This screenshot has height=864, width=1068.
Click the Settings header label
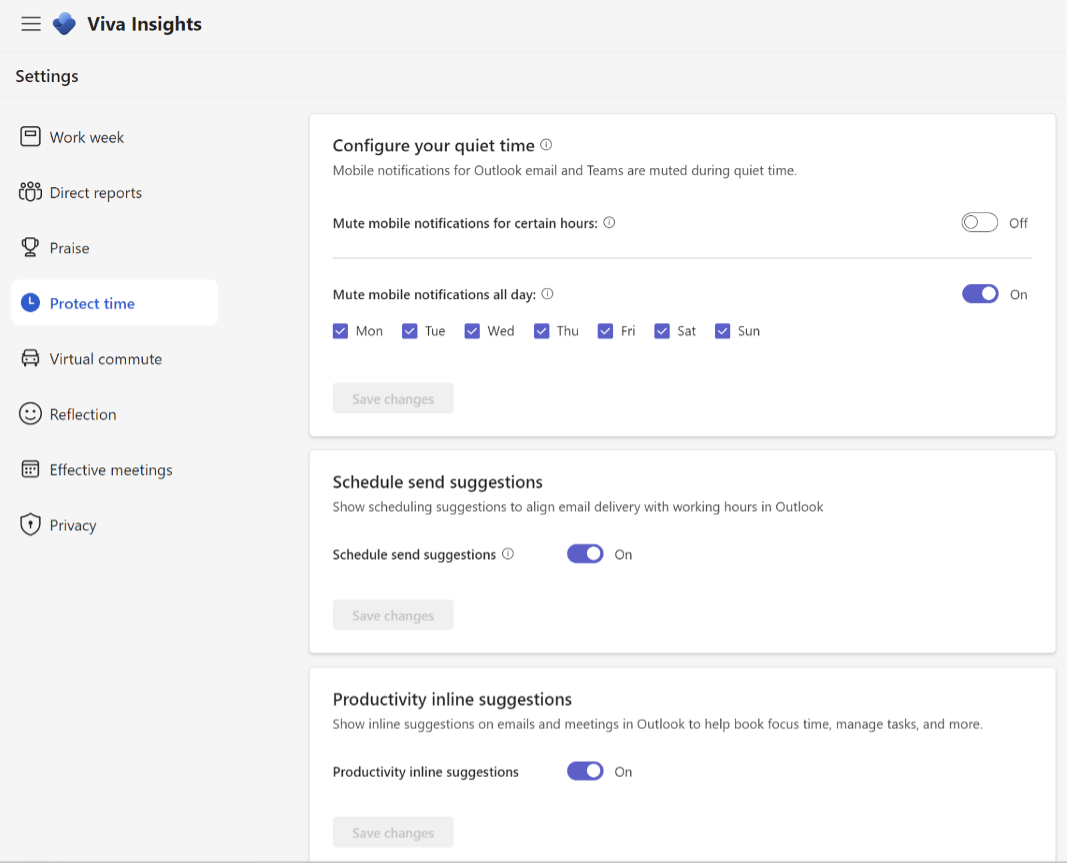coord(46,75)
